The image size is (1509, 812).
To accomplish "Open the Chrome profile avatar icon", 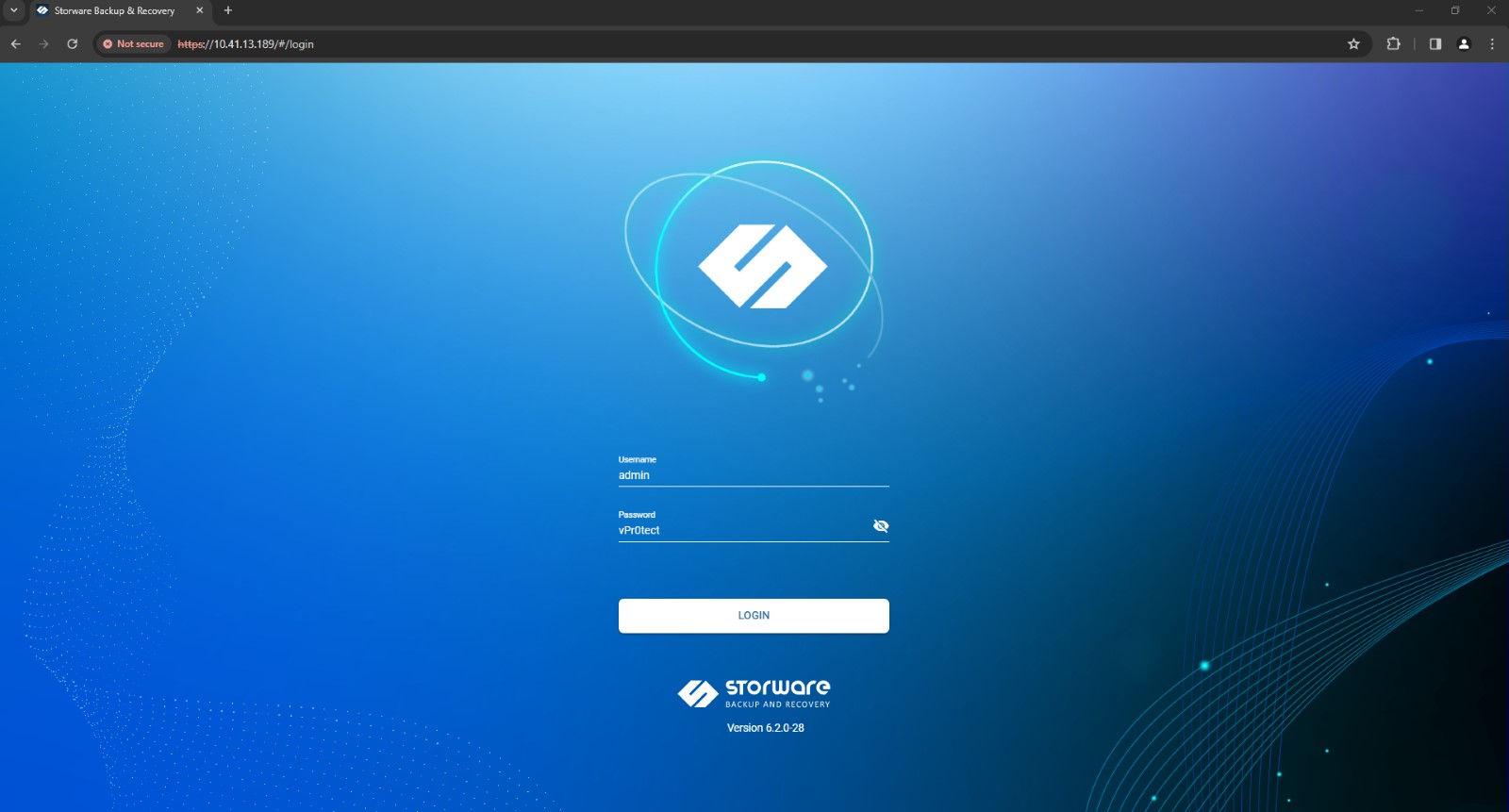I will [1464, 44].
